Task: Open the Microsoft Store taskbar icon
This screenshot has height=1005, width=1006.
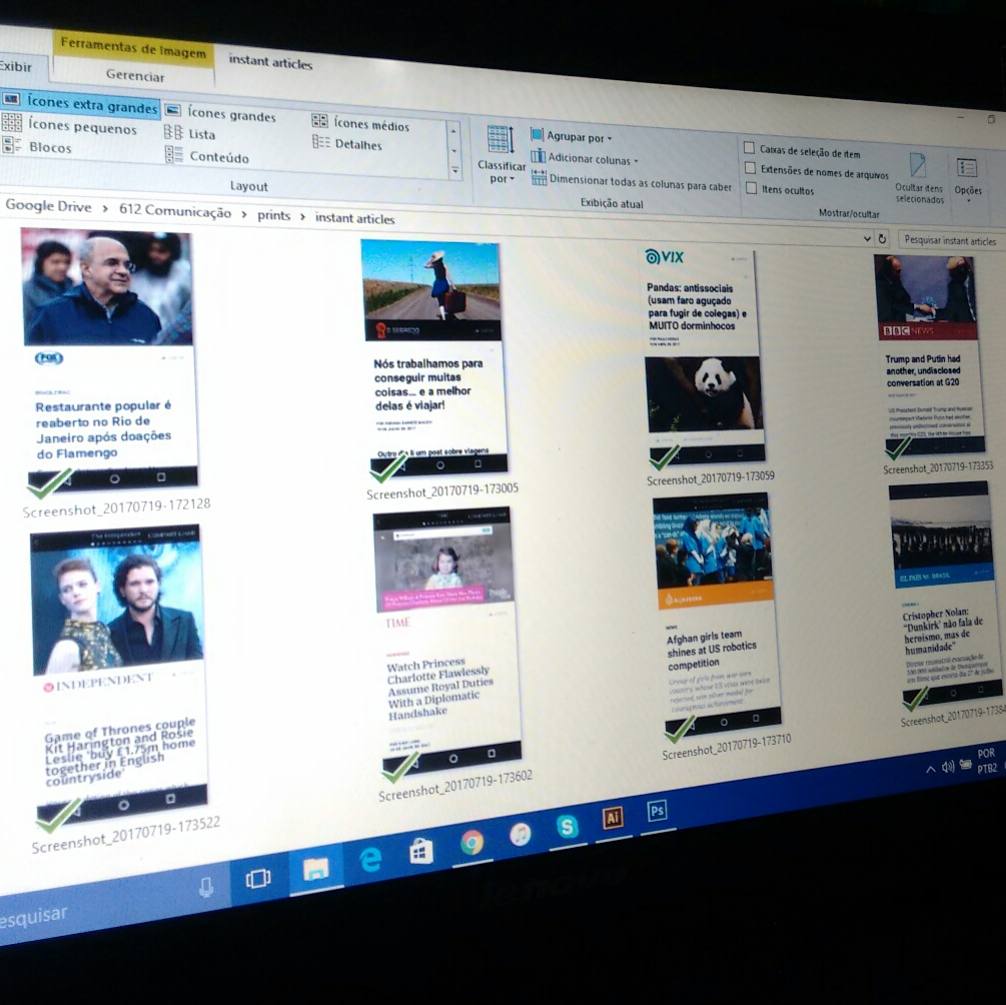Action: click(x=422, y=851)
